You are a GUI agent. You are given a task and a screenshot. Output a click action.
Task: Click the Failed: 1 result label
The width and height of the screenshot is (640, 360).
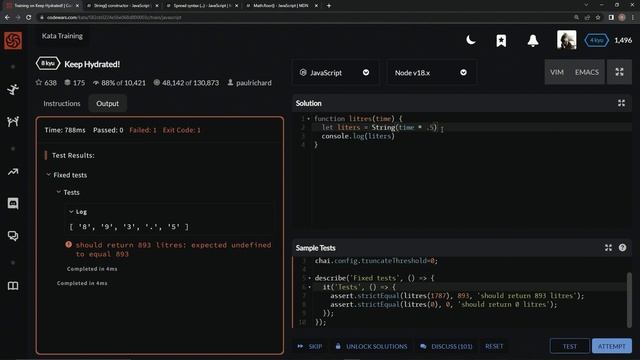143,130
